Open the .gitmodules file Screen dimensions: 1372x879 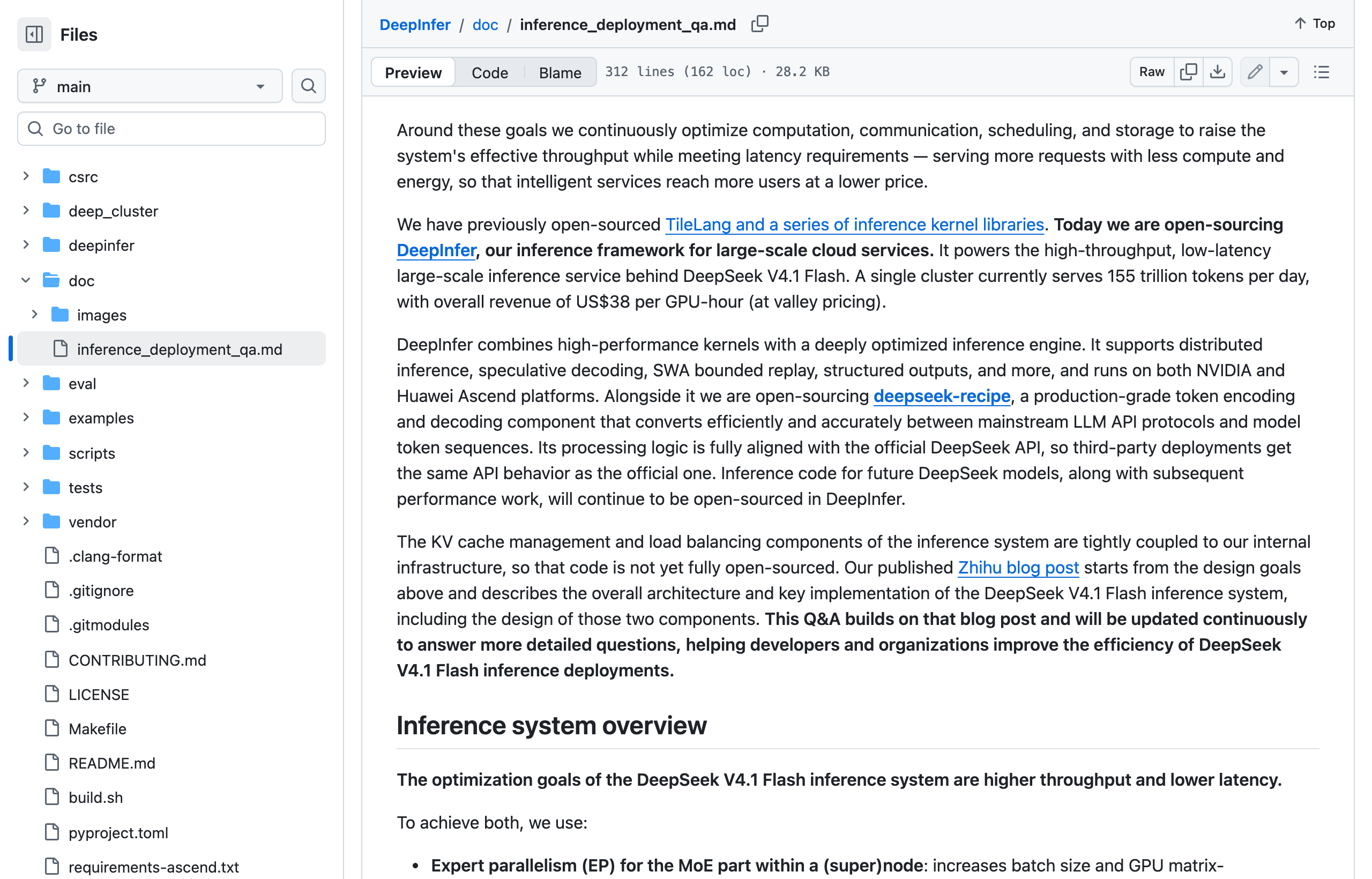click(108, 625)
